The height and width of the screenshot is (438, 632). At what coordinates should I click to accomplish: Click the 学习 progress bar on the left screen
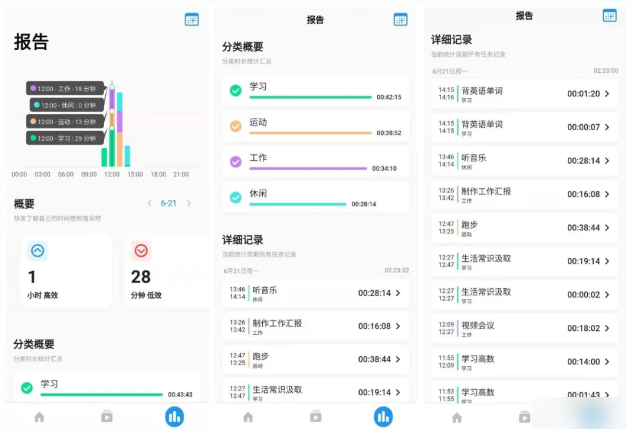pos(102,394)
